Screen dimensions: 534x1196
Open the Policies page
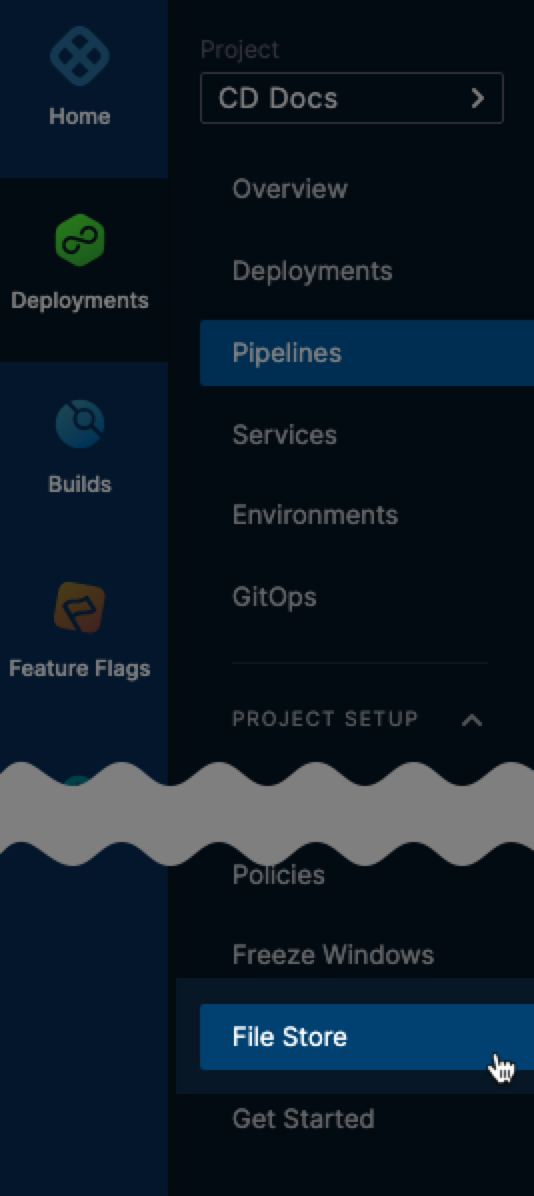(278, 876)
